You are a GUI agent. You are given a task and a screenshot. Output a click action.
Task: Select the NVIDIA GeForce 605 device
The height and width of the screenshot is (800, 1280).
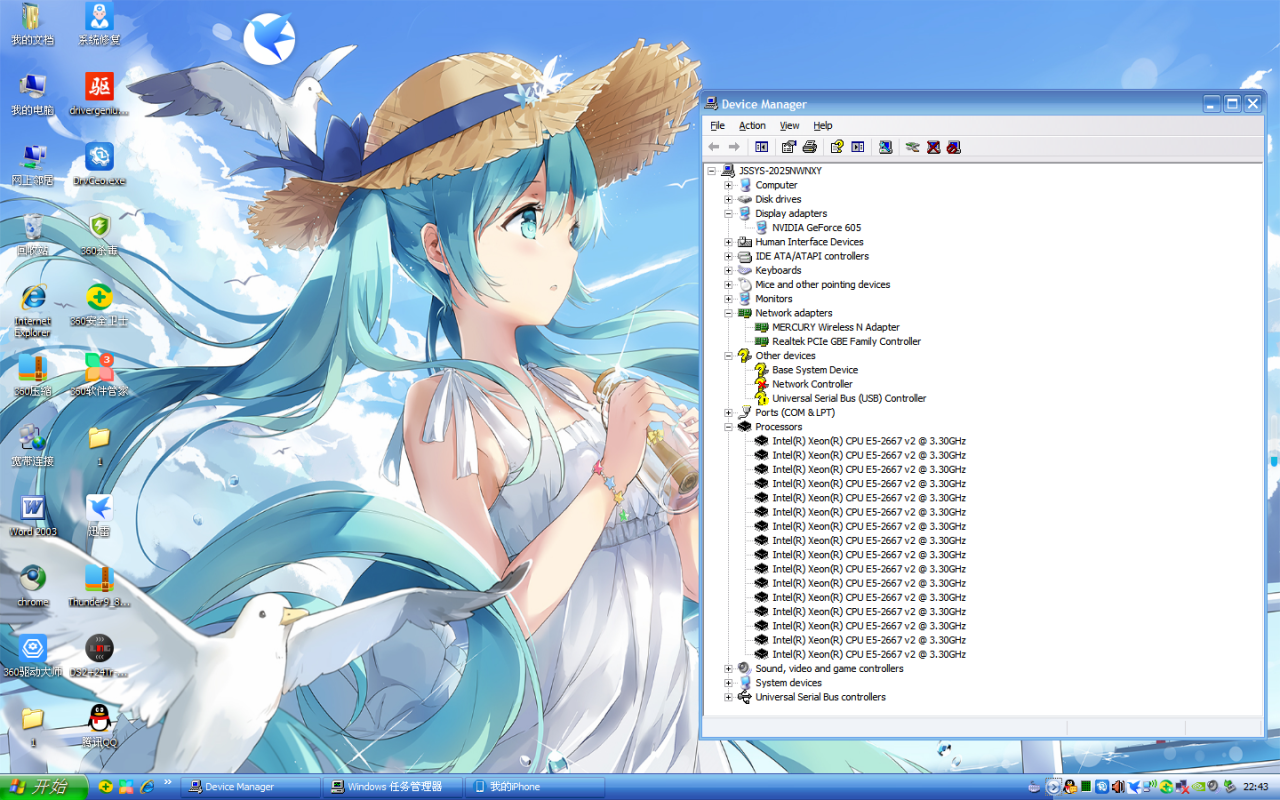pyautogui.click(x=815, y=228)
